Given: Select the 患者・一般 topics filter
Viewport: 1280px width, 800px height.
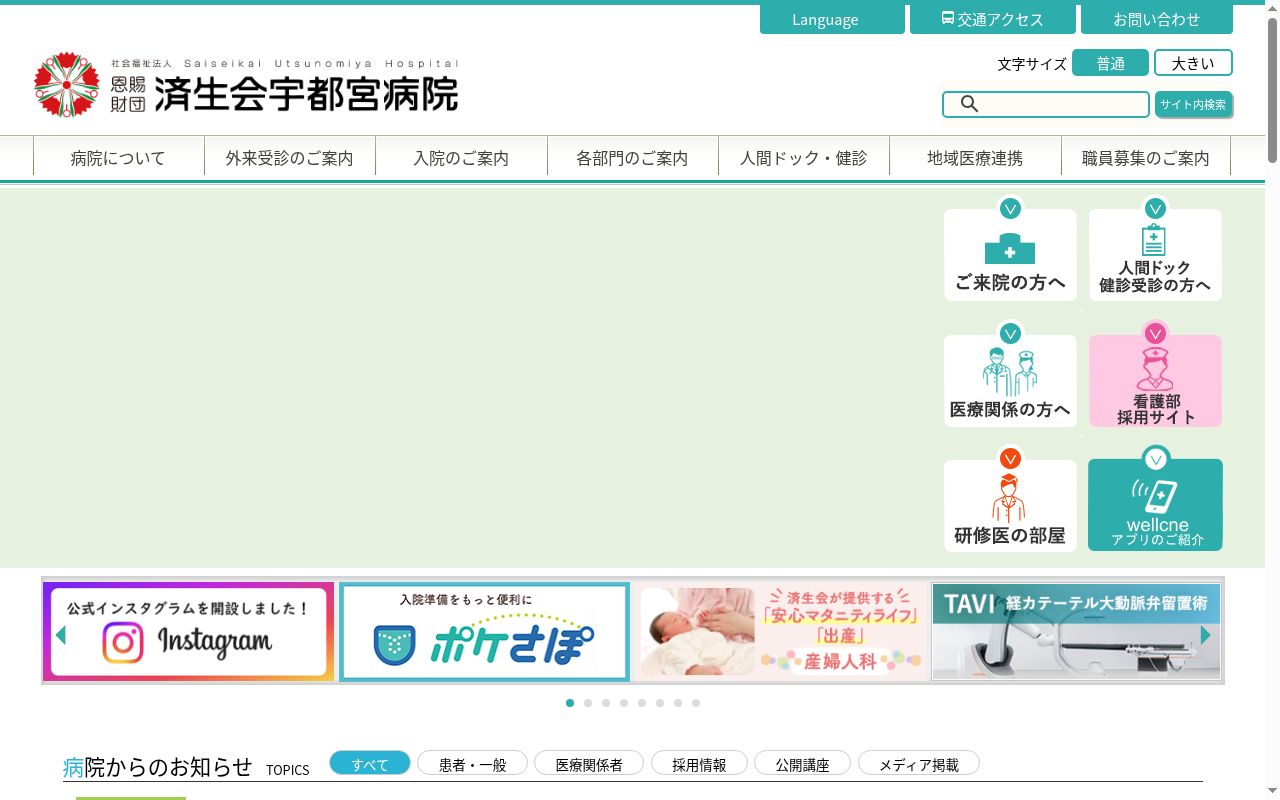Looking at the screenshot, I should pyautogui.click(x=473, y=764).
